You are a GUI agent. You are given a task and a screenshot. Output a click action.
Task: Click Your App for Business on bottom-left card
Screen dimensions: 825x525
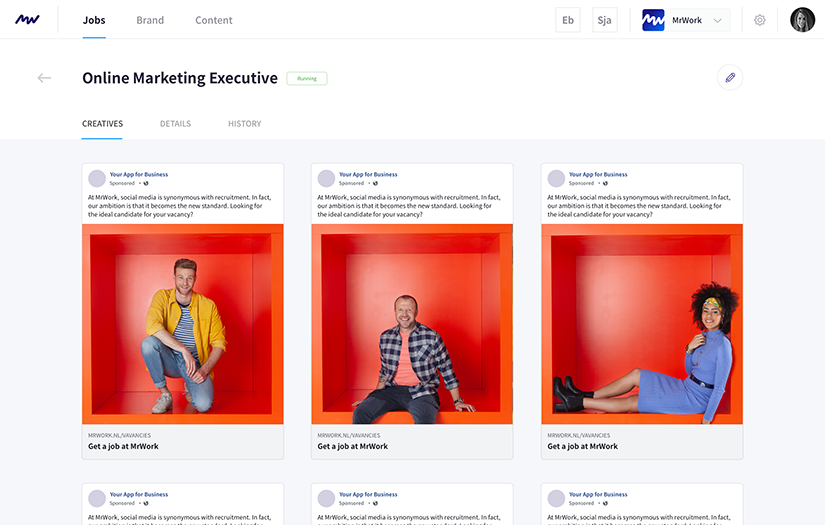pyautogui.click(x=139, y=494)
